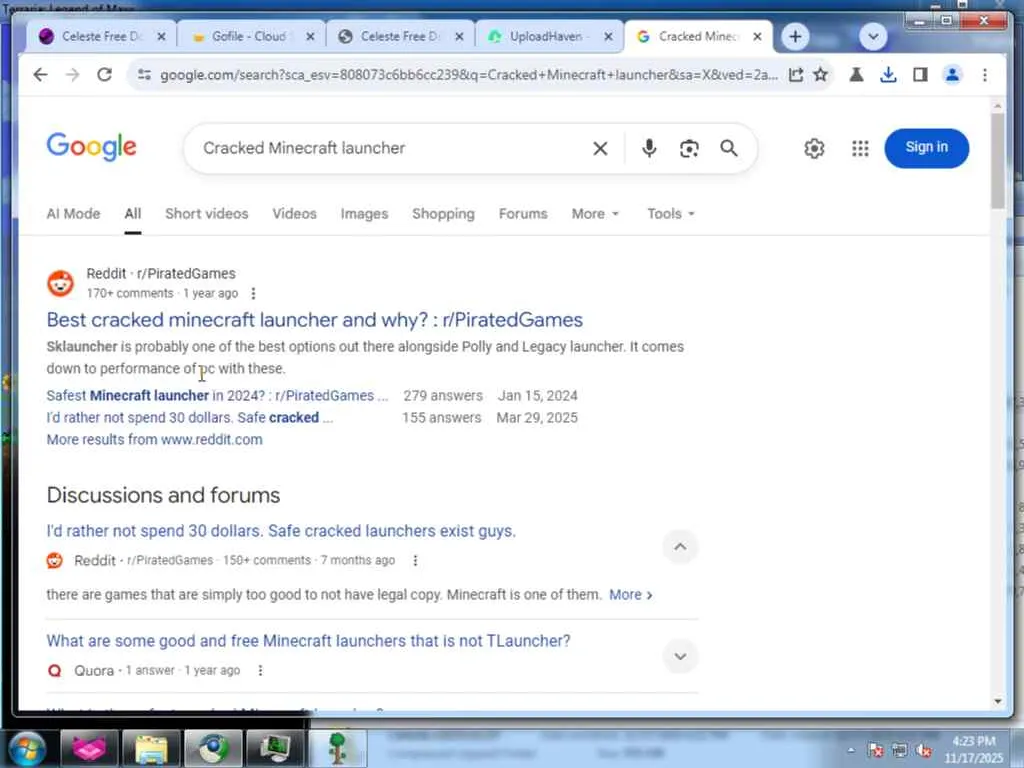The height and width of the screenshot is (768, 1024).
Task: Click into the Google search input field
Action: (x=392, y=148)
